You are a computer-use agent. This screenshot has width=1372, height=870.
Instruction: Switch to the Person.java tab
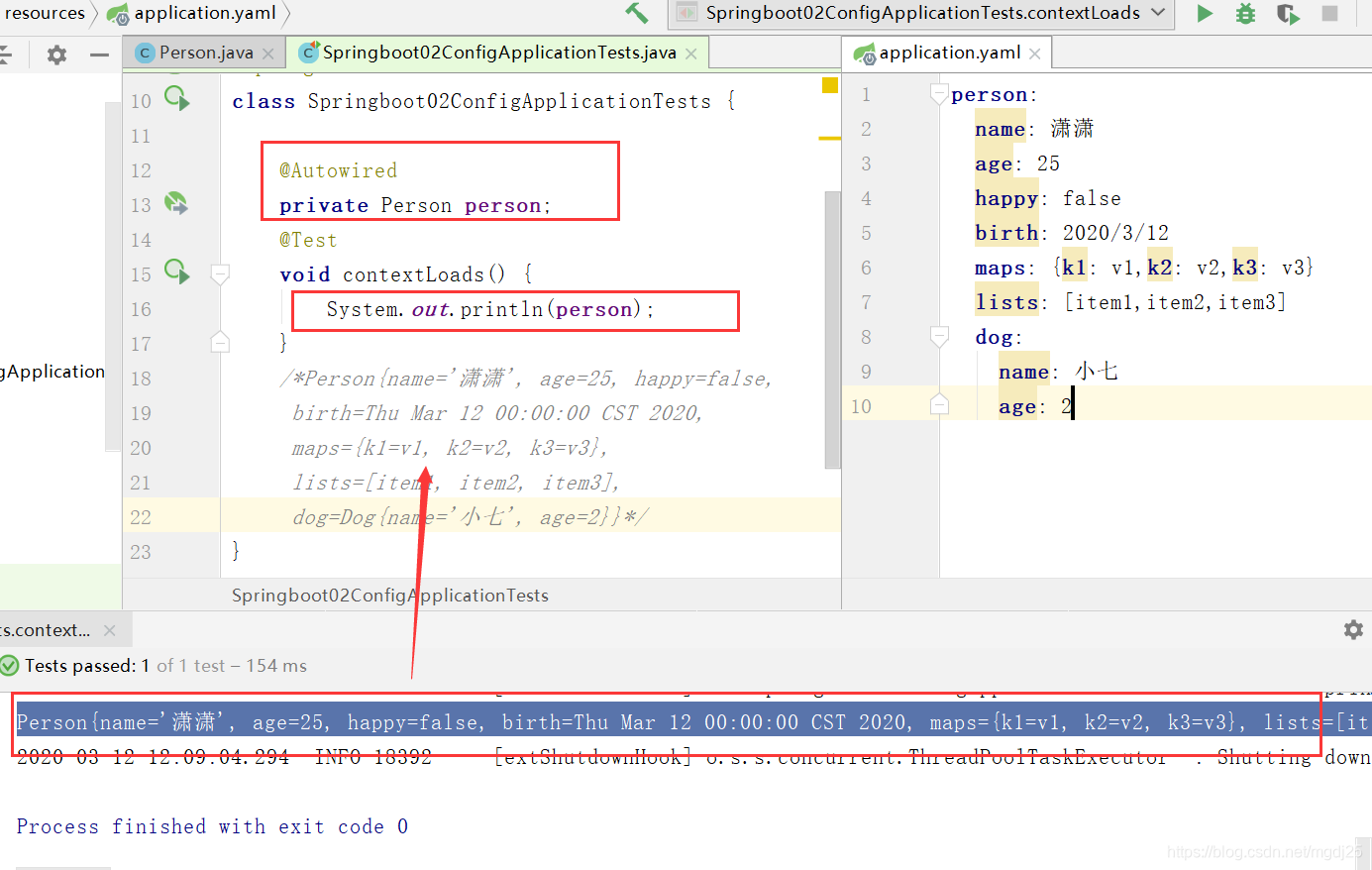[x=206, y=53]
